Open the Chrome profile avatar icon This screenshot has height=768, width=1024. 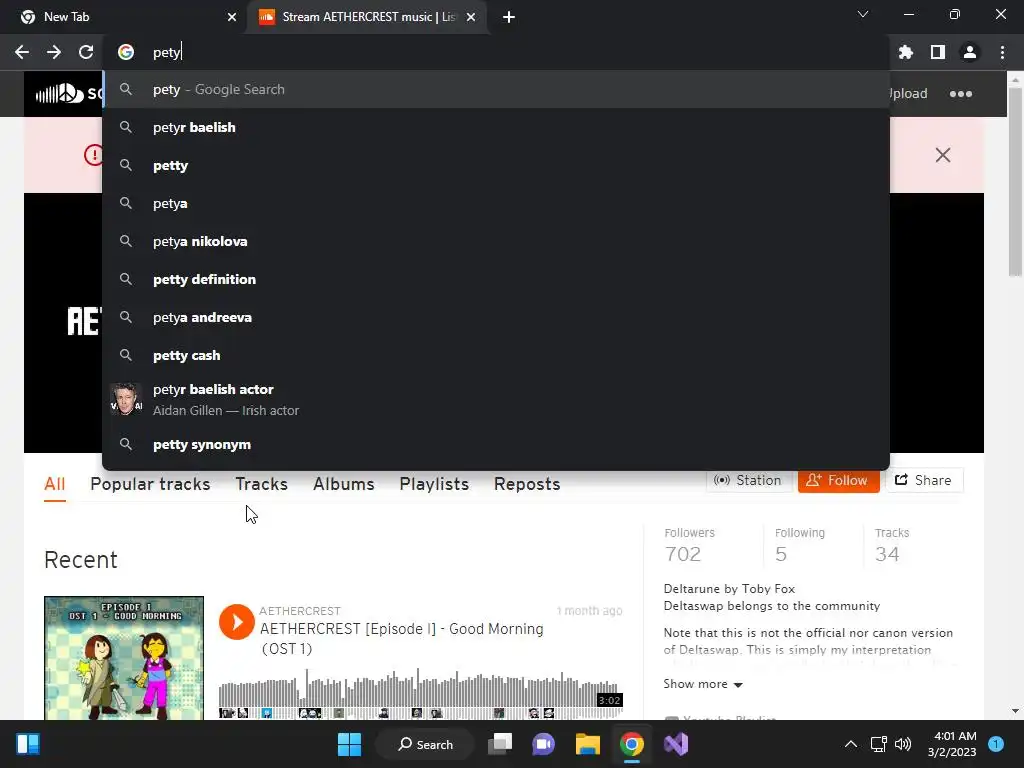coord(970,52)
